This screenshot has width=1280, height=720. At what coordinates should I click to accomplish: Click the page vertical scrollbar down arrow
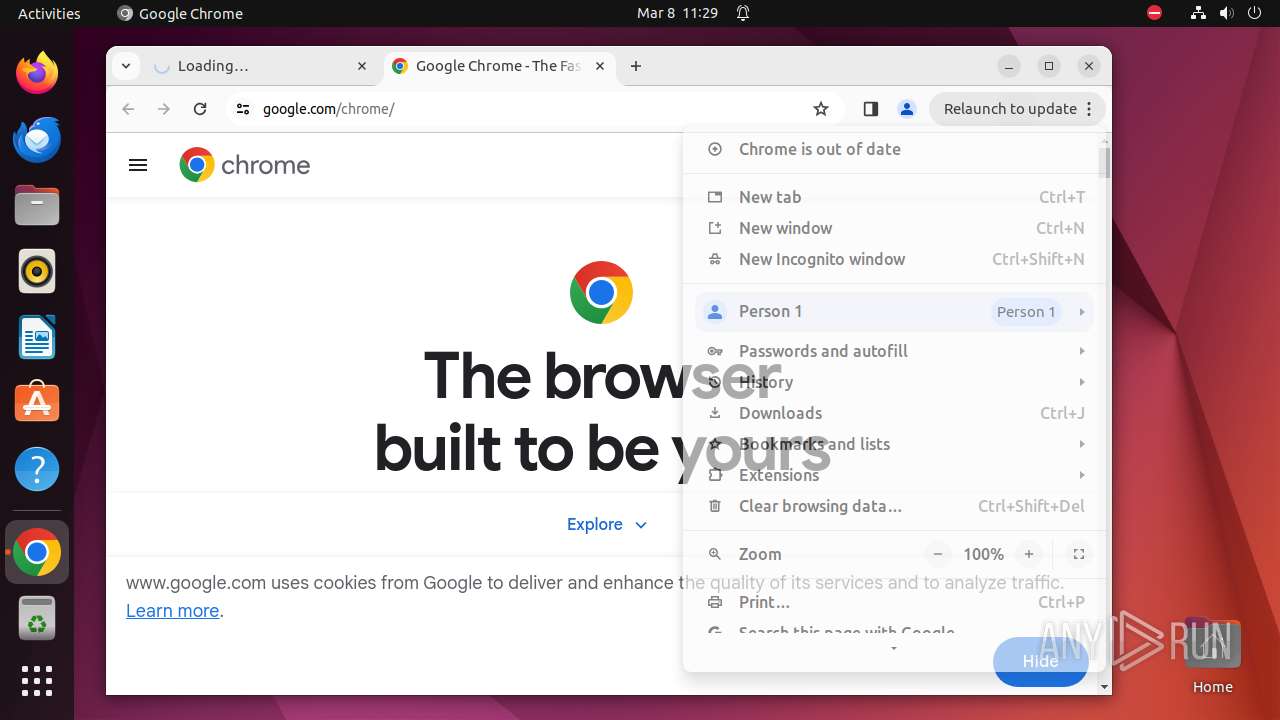(x=1105, y=687)
